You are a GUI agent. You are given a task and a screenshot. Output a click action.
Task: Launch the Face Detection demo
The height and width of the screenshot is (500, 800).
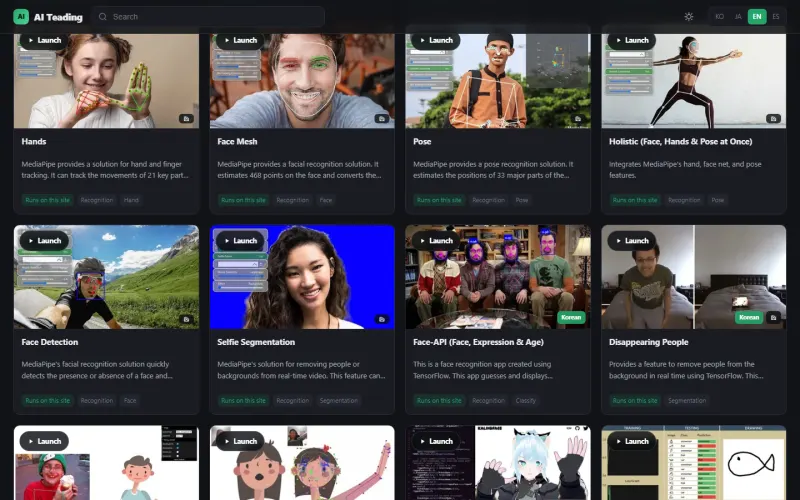point(44,240)
